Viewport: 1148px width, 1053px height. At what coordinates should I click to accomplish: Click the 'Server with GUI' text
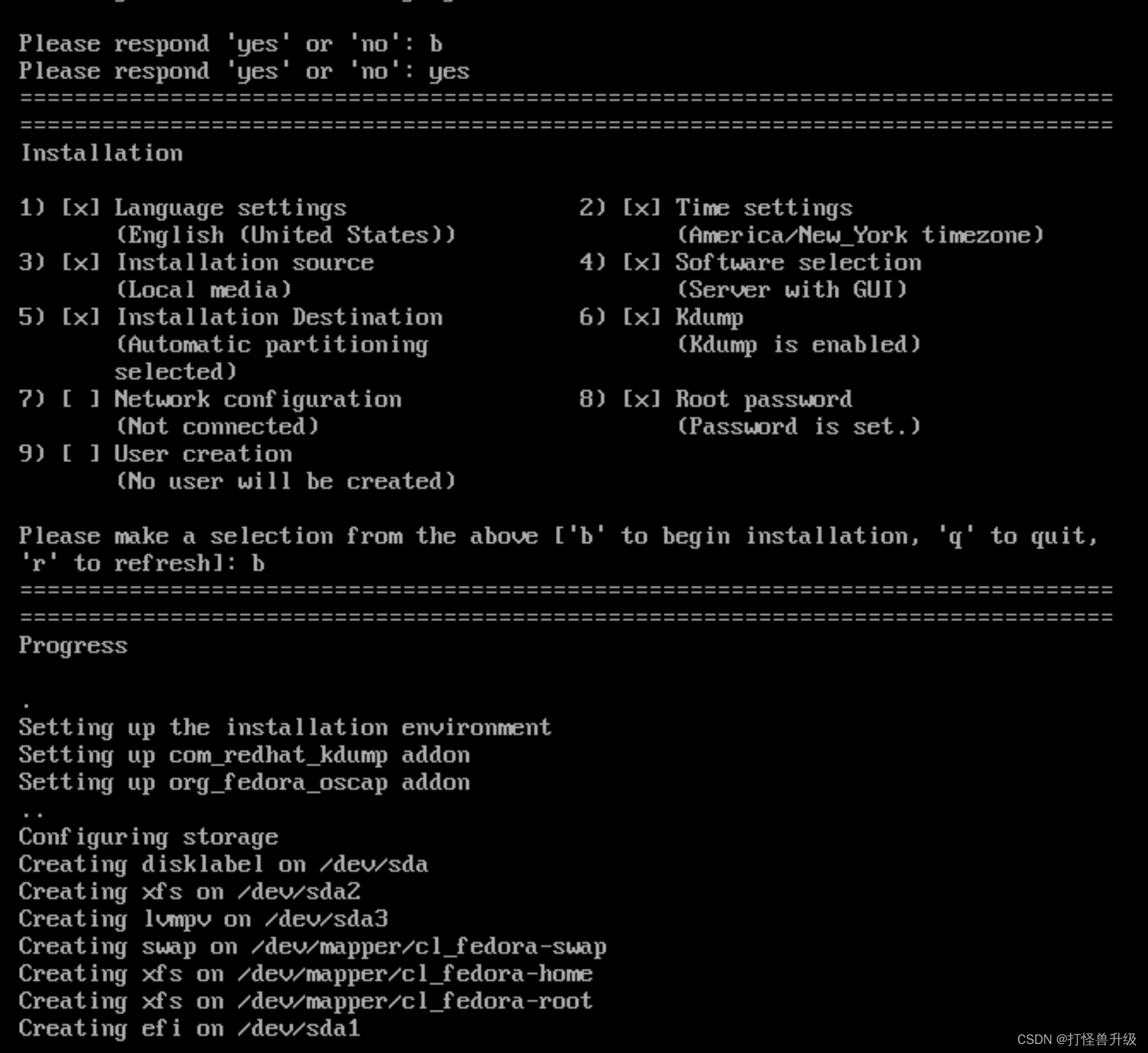click(x=792, y=290)
